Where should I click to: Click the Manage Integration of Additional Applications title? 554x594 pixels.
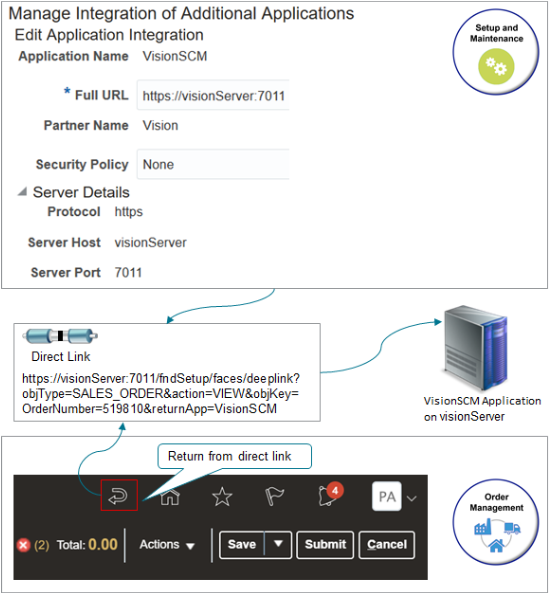181,13
